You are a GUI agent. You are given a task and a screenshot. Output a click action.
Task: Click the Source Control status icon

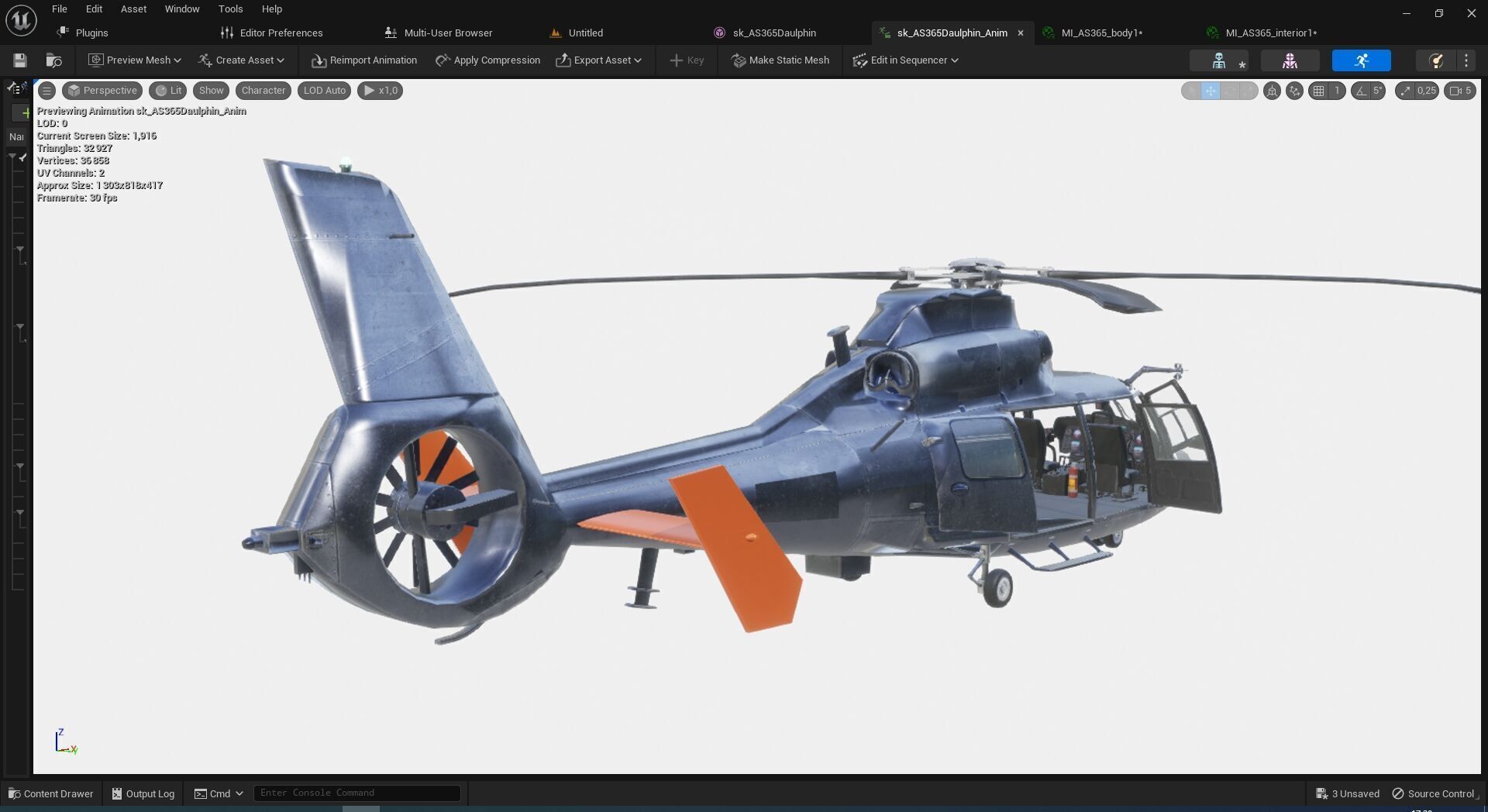pos(1398,793)
